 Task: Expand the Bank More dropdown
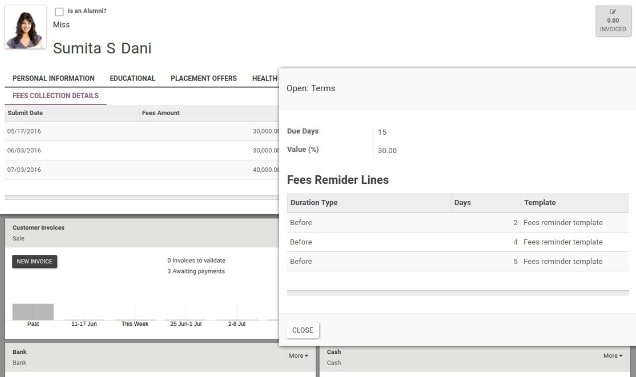pos(298,356)
